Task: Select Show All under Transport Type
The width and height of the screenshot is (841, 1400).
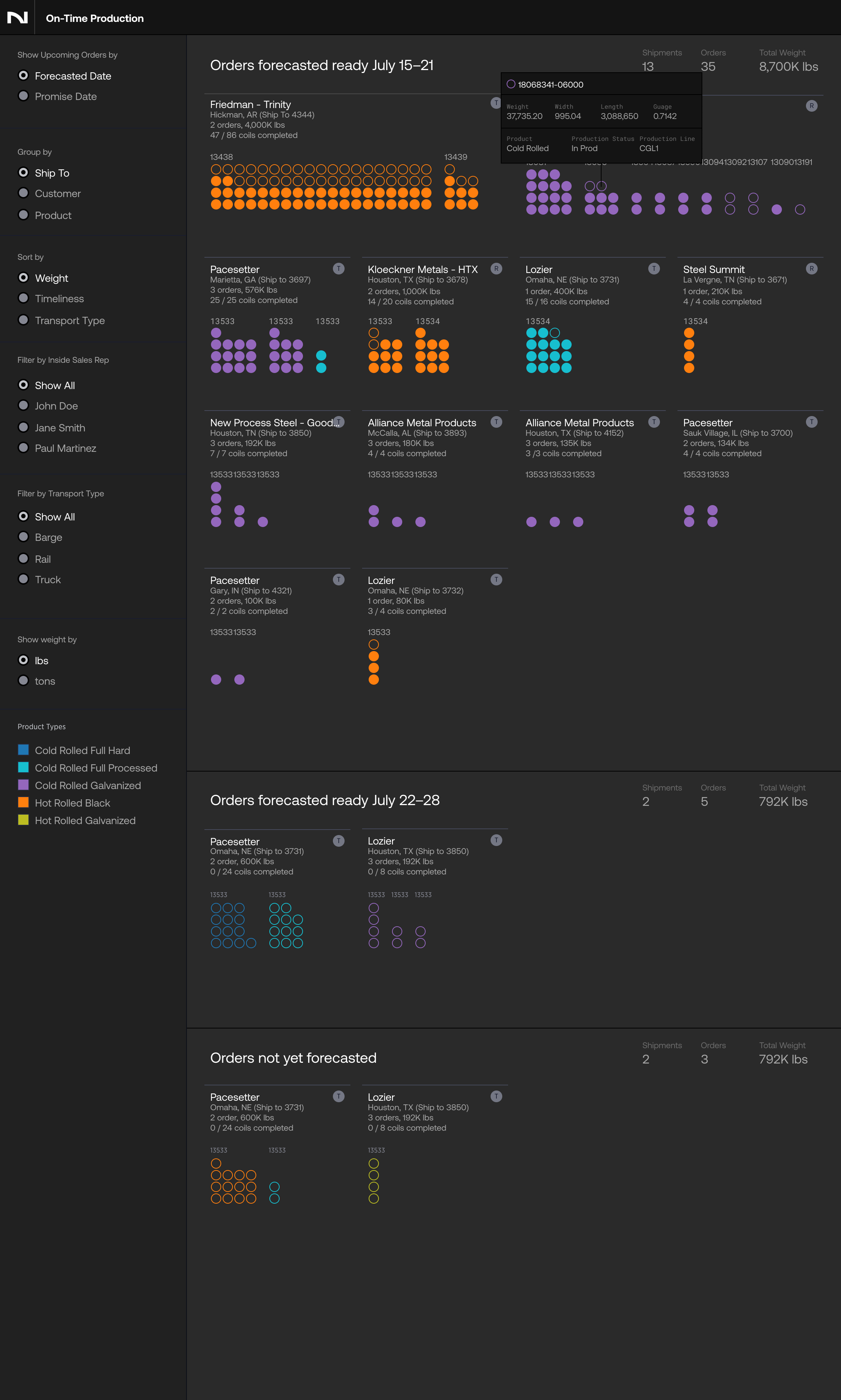Action: (23, 516)
